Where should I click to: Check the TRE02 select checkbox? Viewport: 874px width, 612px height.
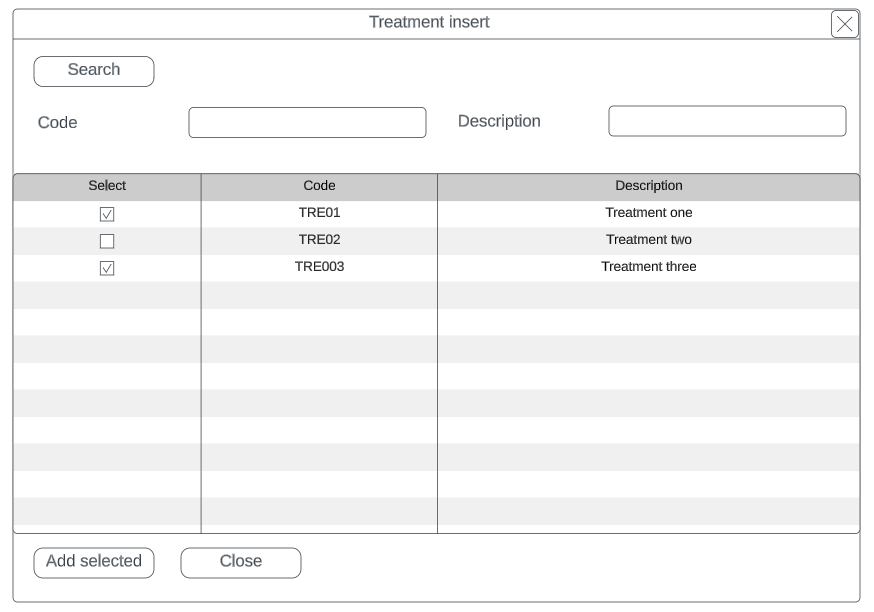click(107, 241)
